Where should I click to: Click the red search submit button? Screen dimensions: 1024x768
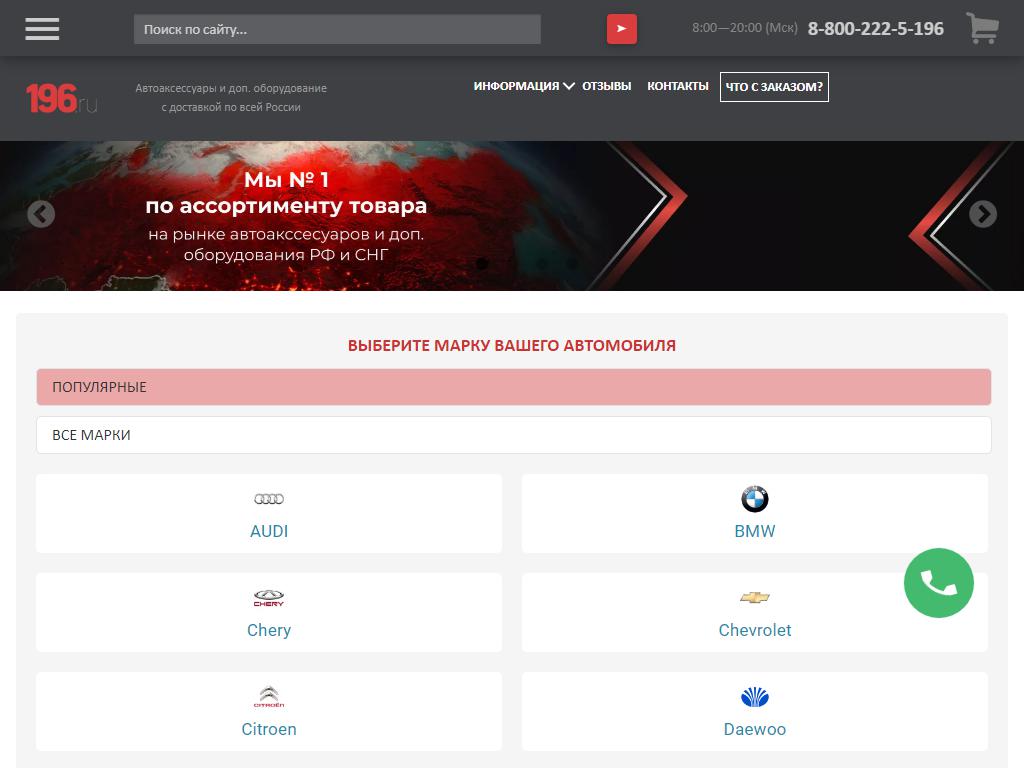click(621, 29)
